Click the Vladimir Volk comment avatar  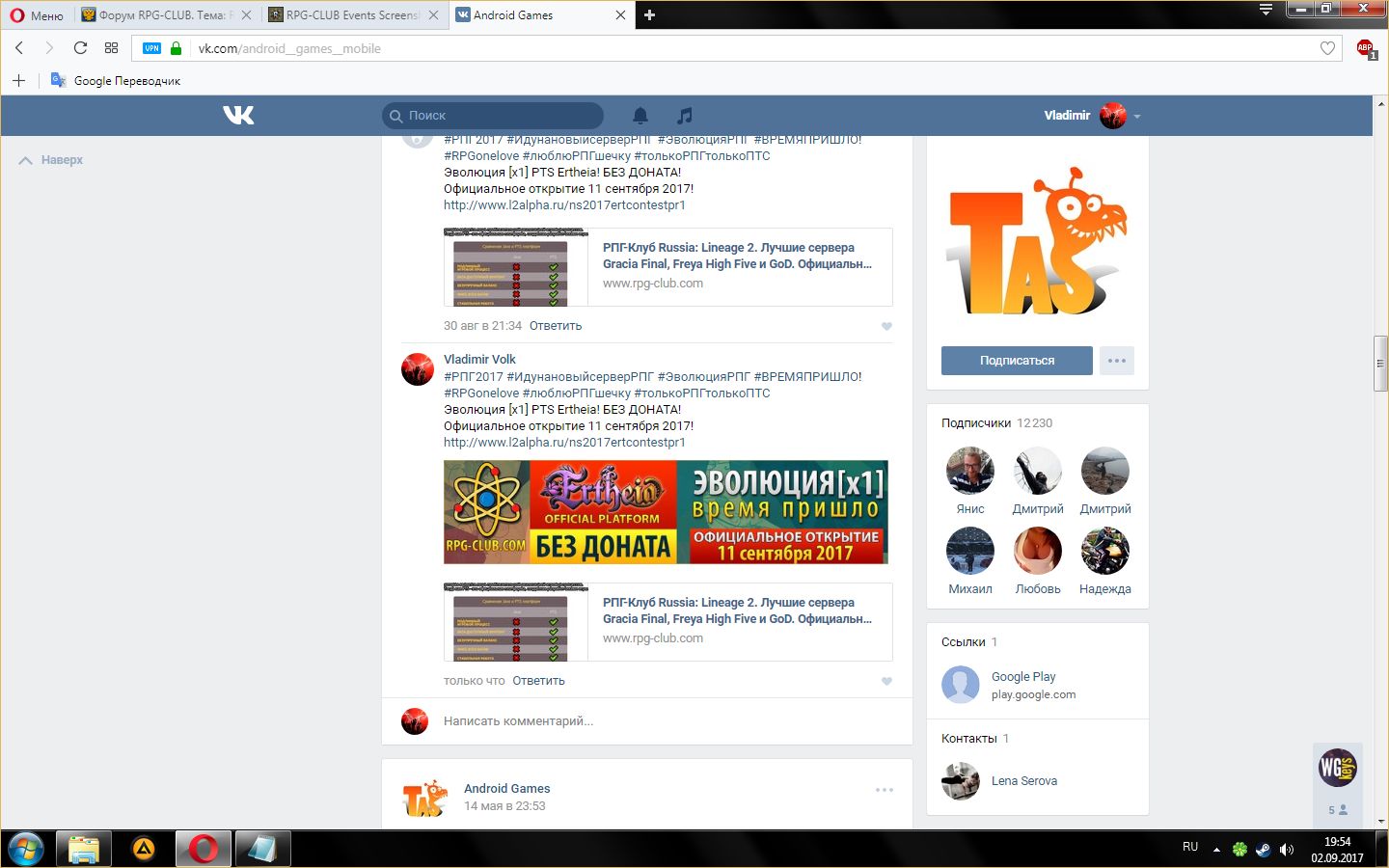click(x=418, y=369)
